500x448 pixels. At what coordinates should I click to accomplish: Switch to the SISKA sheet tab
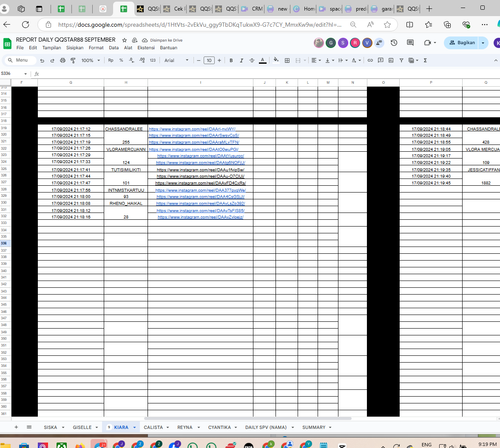tap(50, 427)
